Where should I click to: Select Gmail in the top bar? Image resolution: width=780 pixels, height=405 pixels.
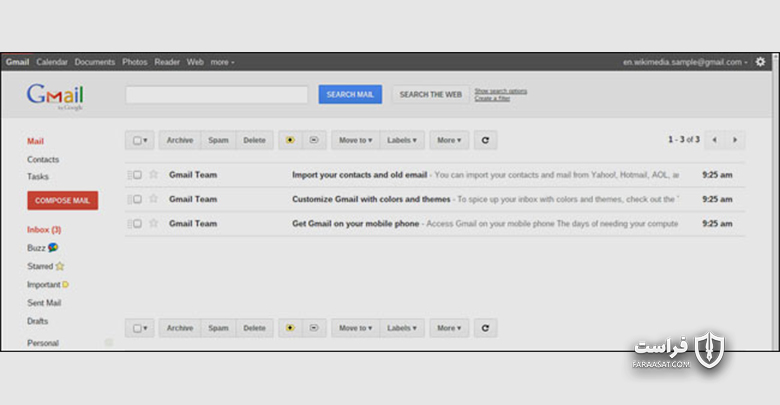[17, 62]
